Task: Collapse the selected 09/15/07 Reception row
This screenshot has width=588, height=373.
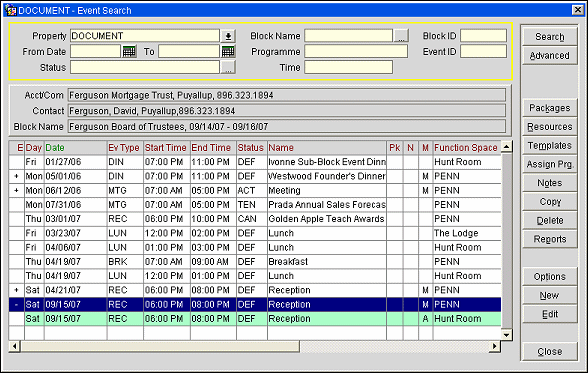Action: pos(16,304)
